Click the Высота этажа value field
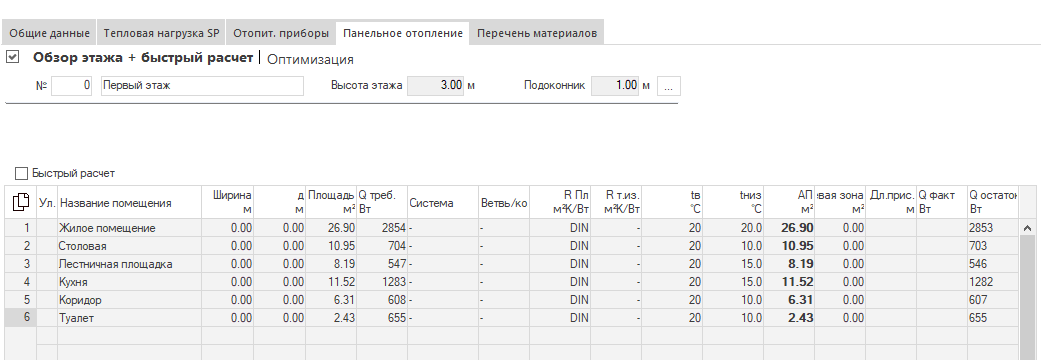Viewport: 1041px width, 360px height. click(436, 86)
